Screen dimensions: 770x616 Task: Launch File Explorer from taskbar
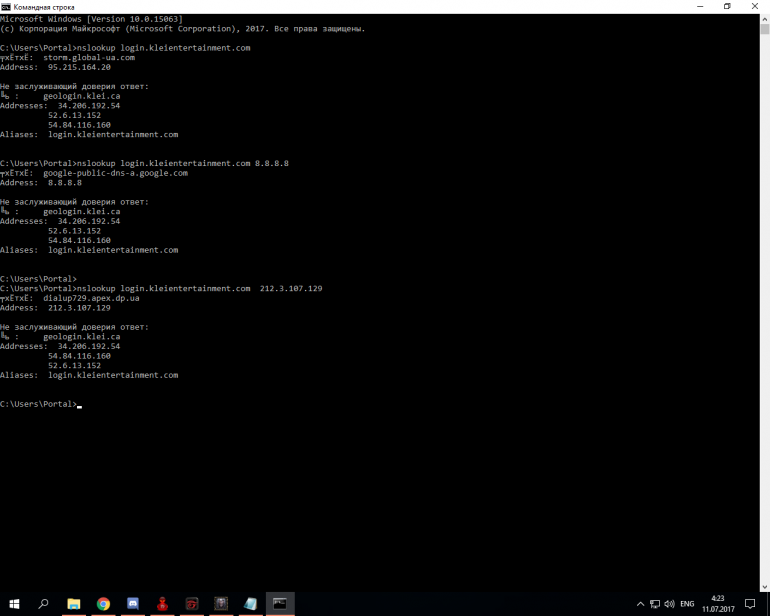click(x=73, y=604)
